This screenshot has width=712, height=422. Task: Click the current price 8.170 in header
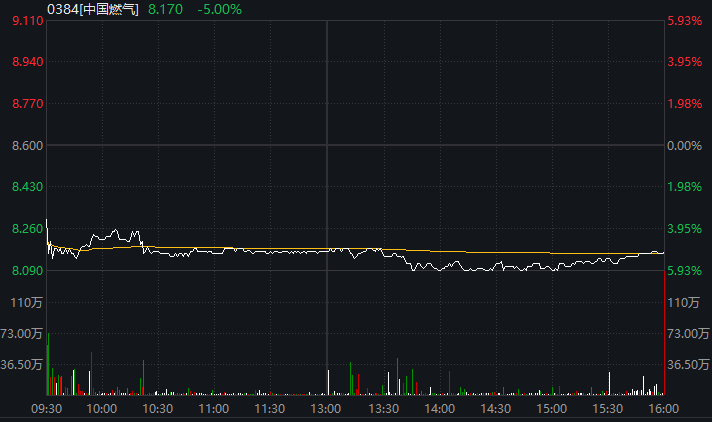(165, 9)
